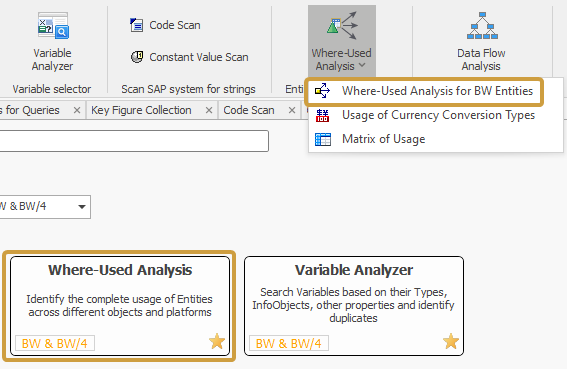Launch Code Scan from the ribbon
This screenshot has width=567, height=369.
tap(165, 25)
